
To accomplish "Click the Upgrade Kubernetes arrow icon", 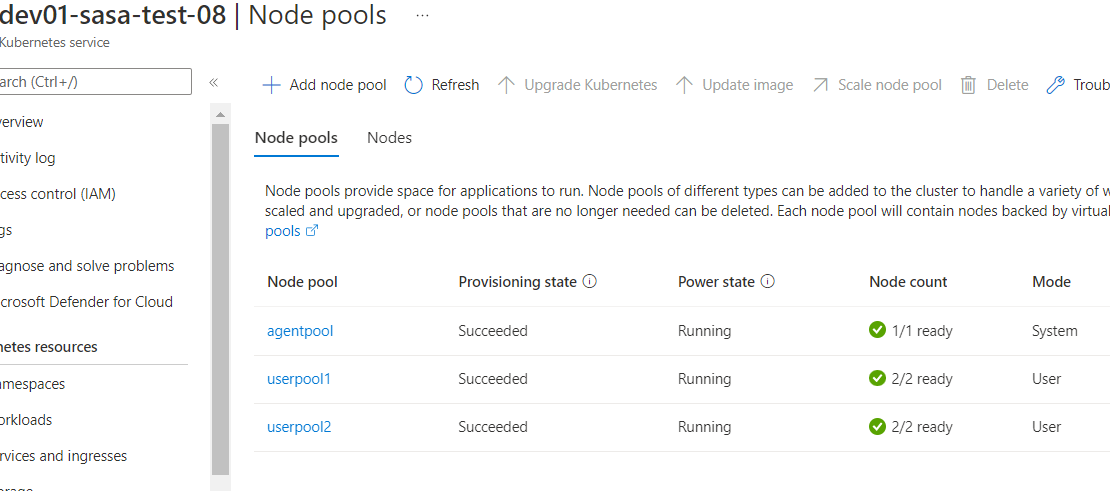I will tap(506, 86).
